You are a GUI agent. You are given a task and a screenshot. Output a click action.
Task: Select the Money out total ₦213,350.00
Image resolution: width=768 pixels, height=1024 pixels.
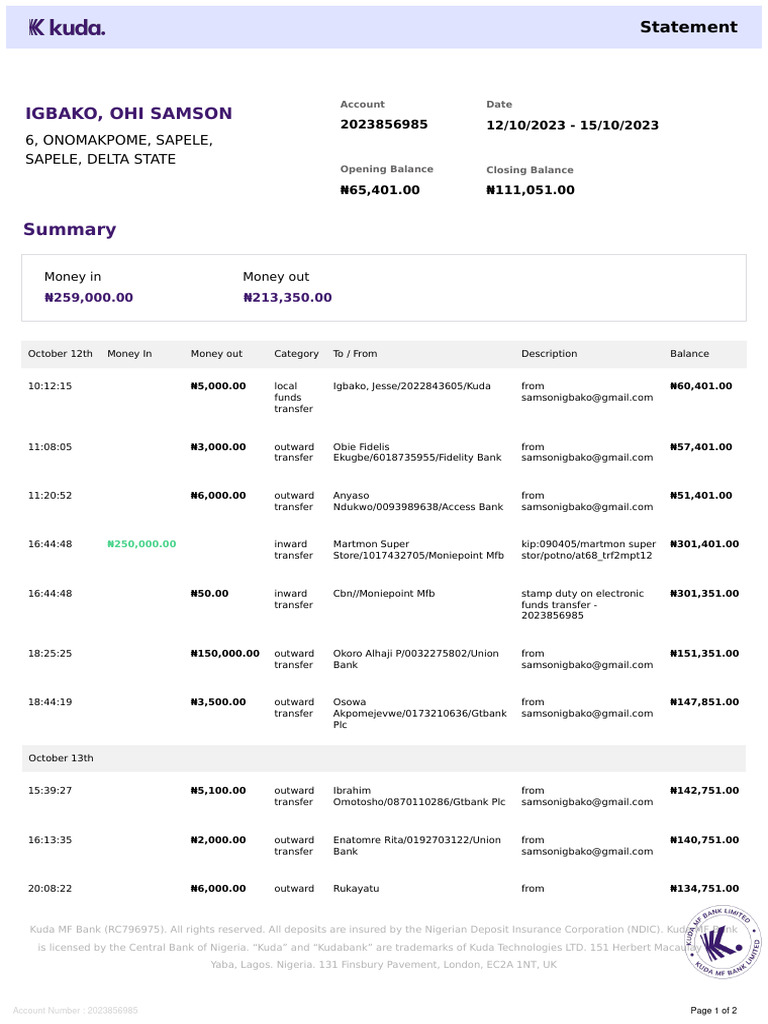[x=287, y=298]
